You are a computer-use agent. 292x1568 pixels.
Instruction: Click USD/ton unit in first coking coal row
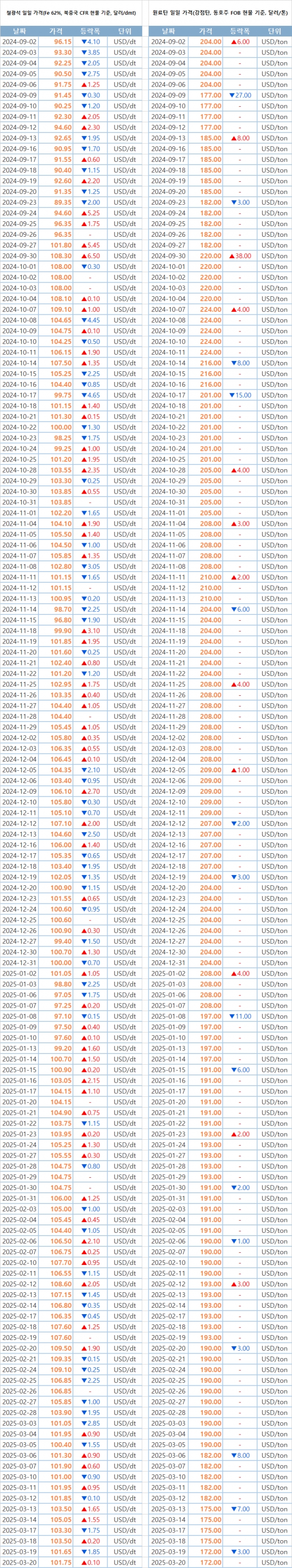pyautogui.click(x=274, y=42)
